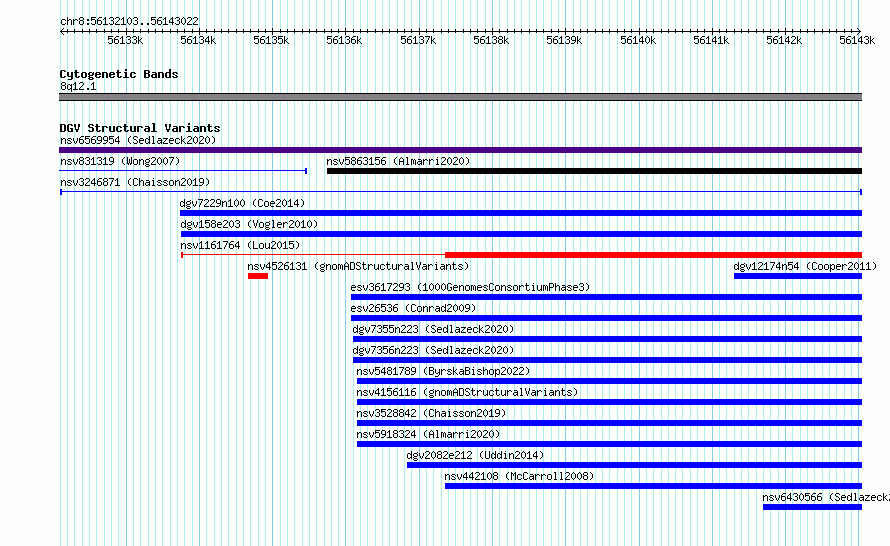Viewport: 890px width, 546px height.
Task: Click the 8q12.1 band label
Action: [x=78, y=87]
